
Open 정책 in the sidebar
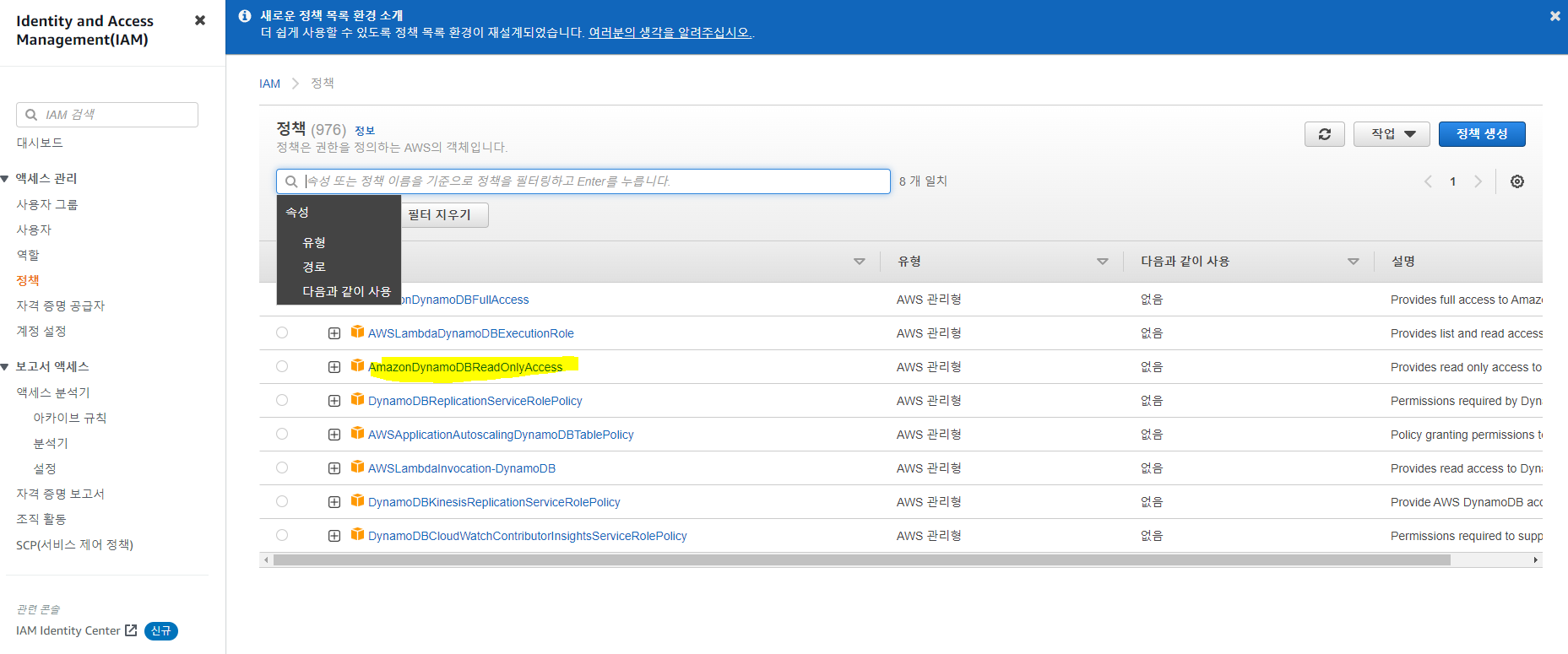tap(28, 280)
